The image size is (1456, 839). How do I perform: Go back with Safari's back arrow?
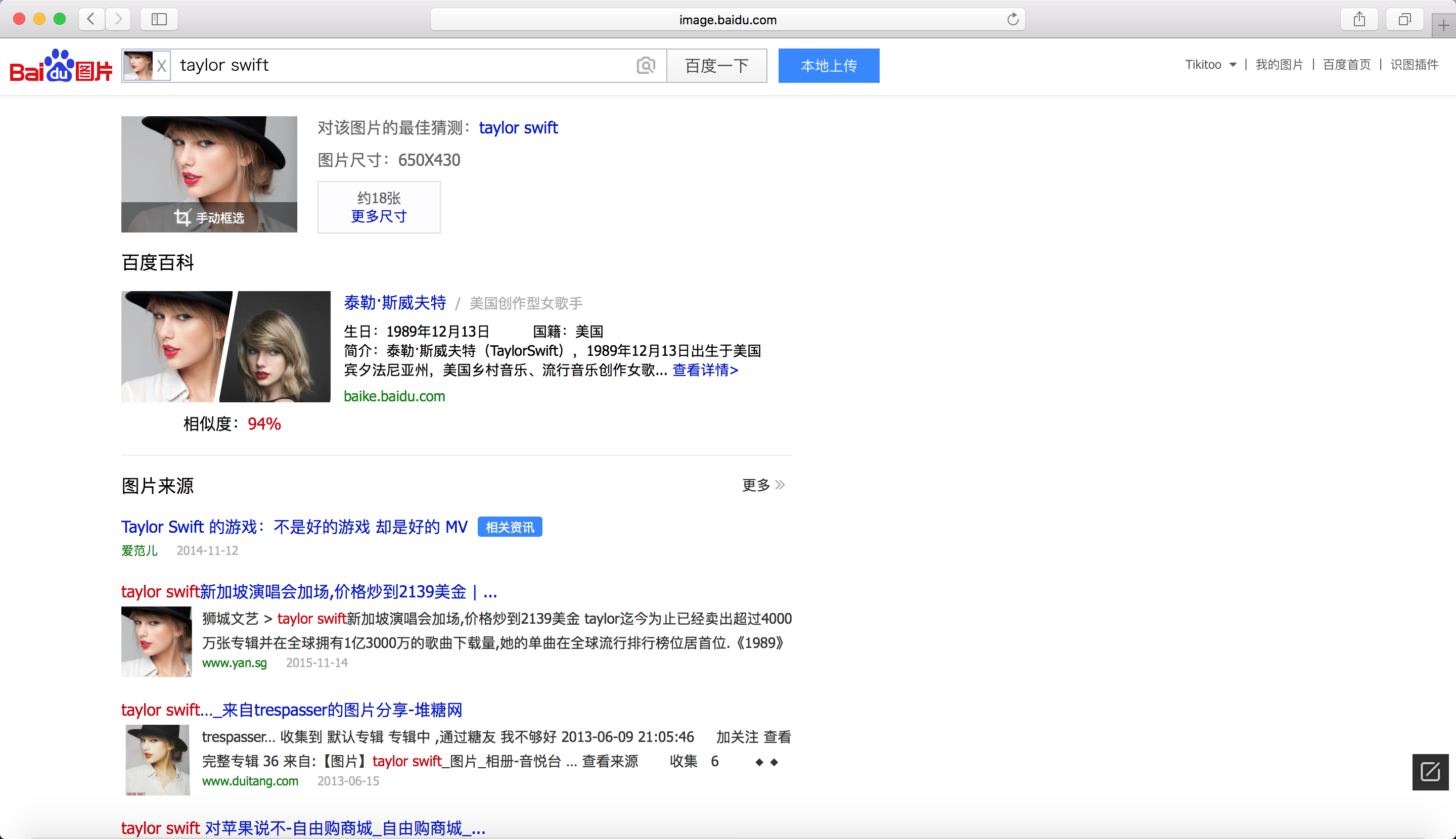click(91, 19)
